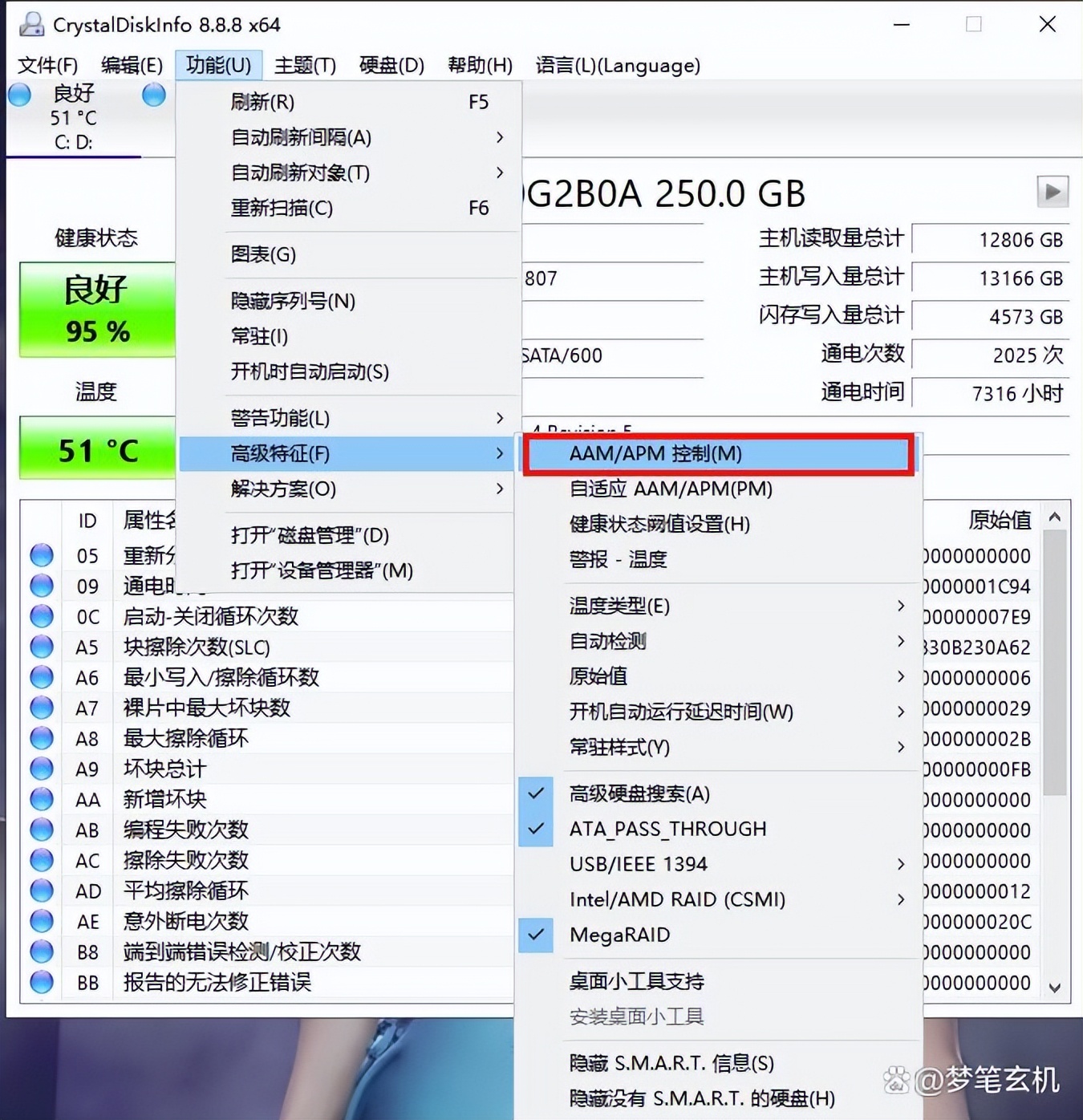Choose 重新扫描(C) to rescan drives
Viewport: 1083px width, 1120px height.
point(281,208)
